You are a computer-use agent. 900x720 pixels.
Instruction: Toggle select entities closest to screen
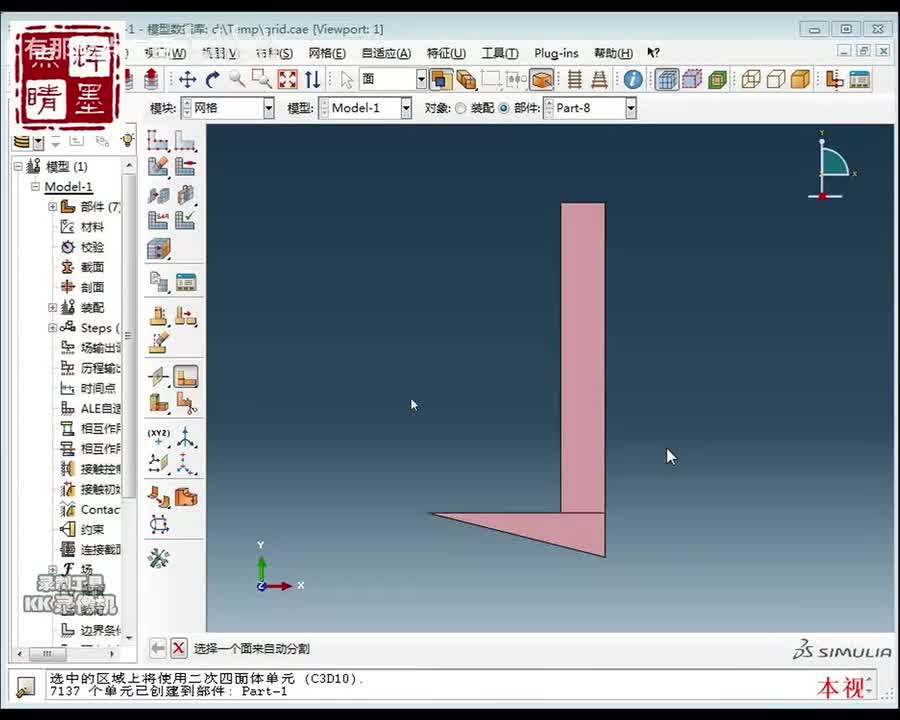pos(441,79)
